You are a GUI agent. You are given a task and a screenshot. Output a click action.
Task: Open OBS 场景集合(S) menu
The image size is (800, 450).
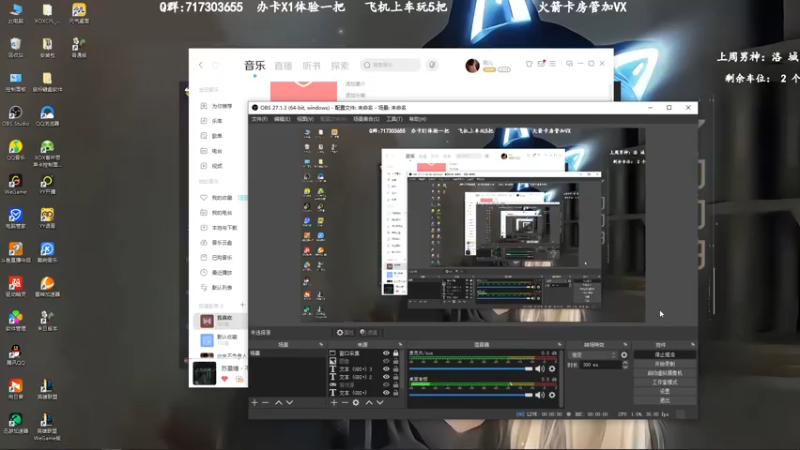366,119
